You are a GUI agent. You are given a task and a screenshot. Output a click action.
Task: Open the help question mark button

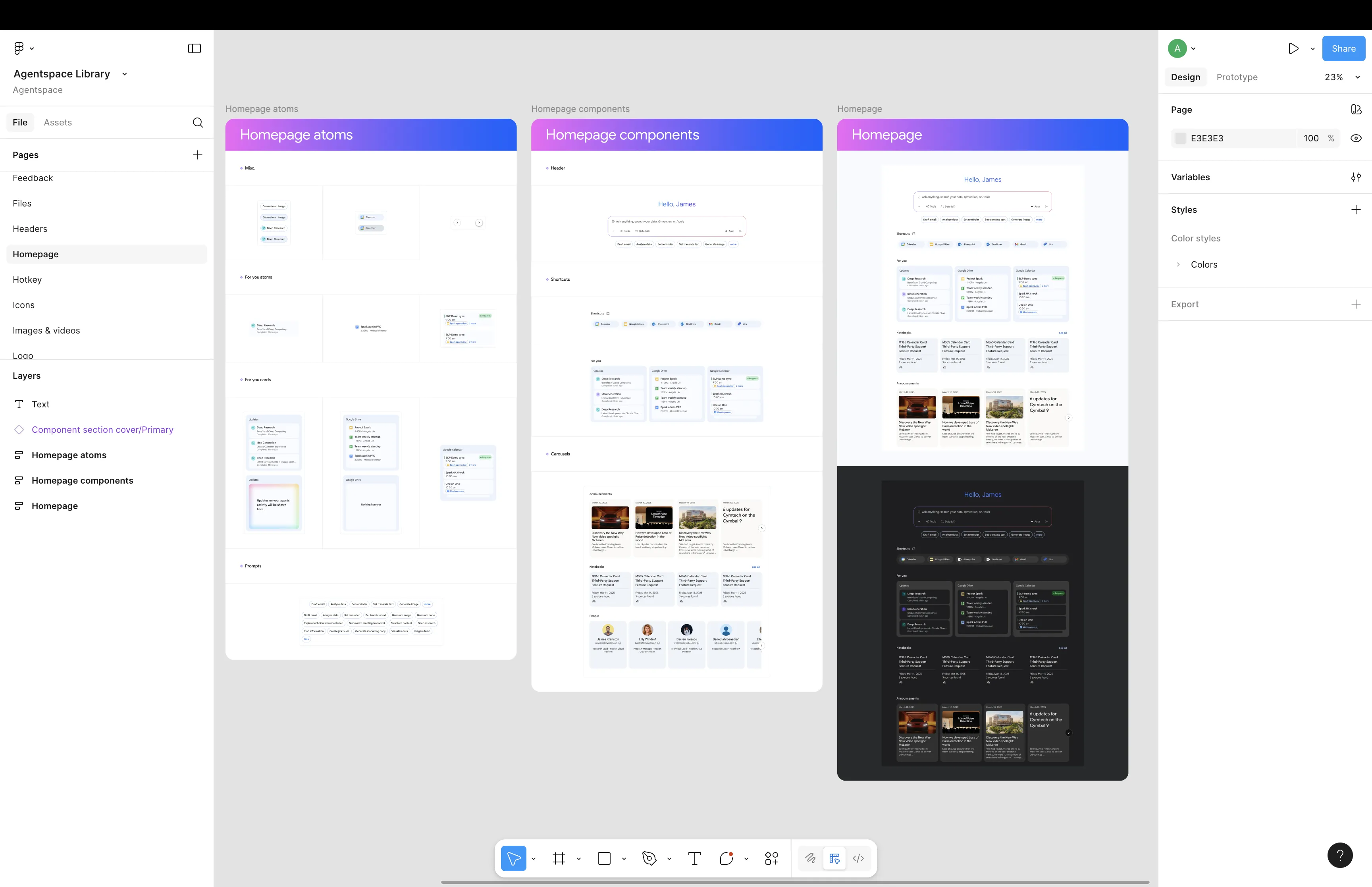(1339, 855)
